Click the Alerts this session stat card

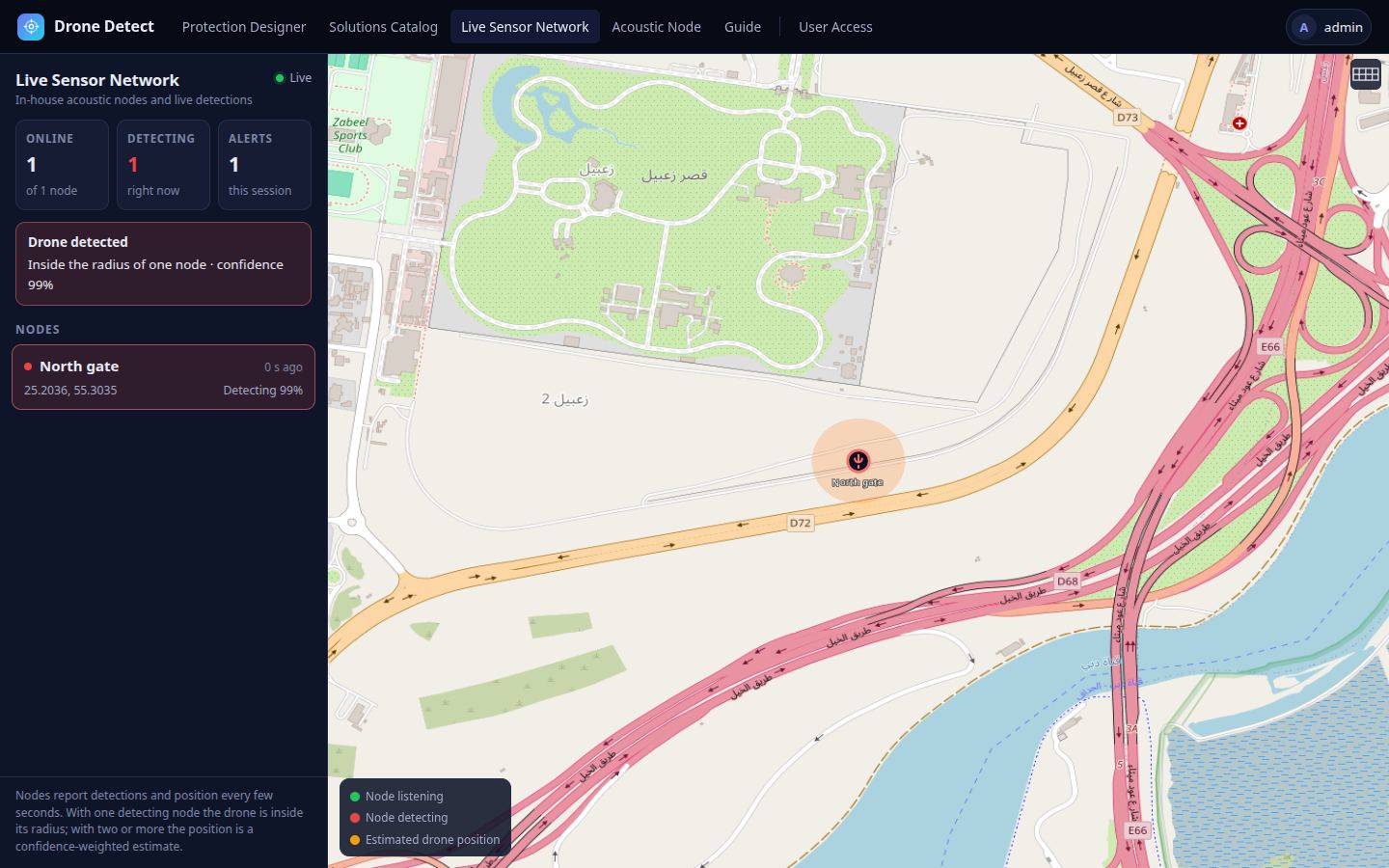pos(264,165)
